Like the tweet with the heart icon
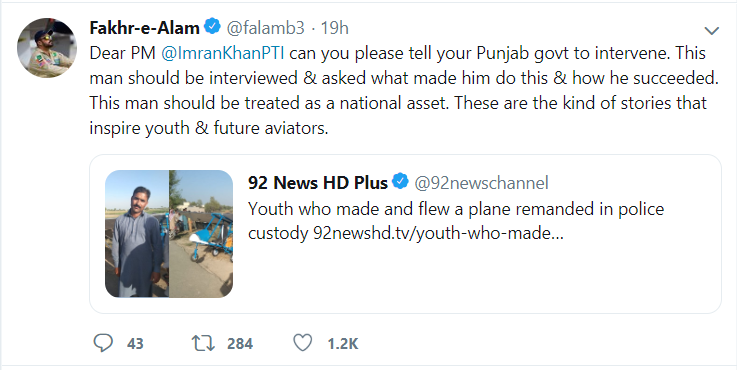 pos(302,343)
